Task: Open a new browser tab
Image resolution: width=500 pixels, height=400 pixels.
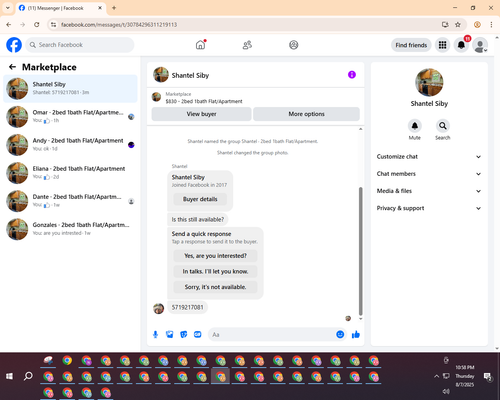Action: [x=114, y=8]
